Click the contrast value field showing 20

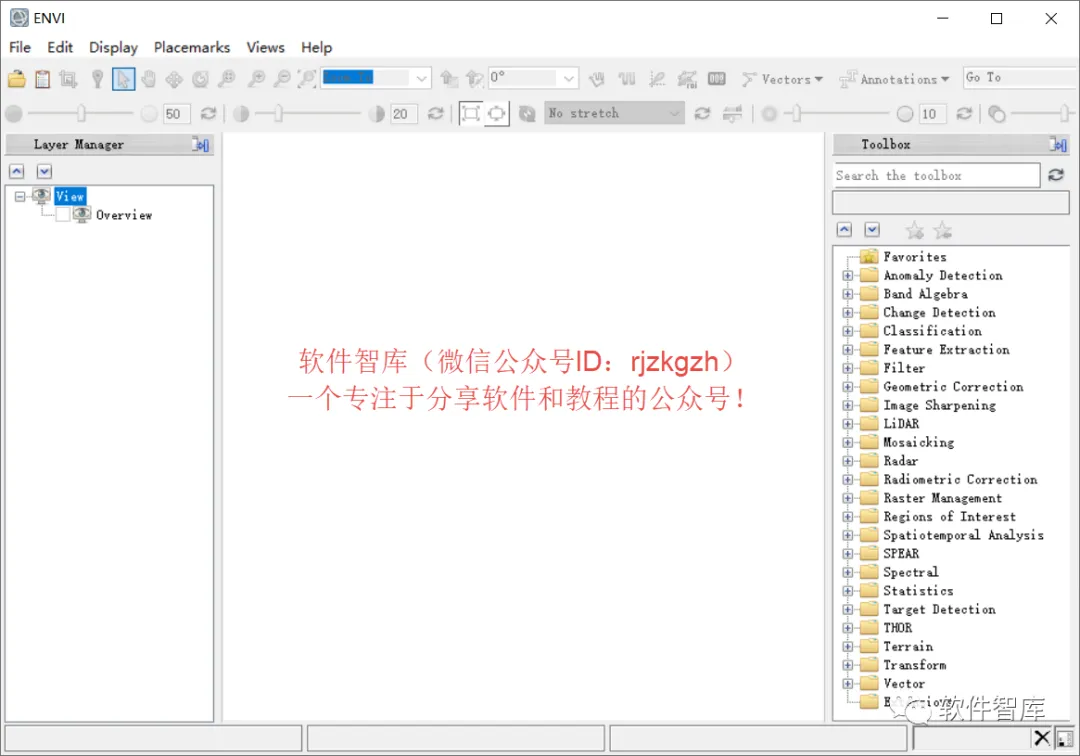click(x=404, y=114)
